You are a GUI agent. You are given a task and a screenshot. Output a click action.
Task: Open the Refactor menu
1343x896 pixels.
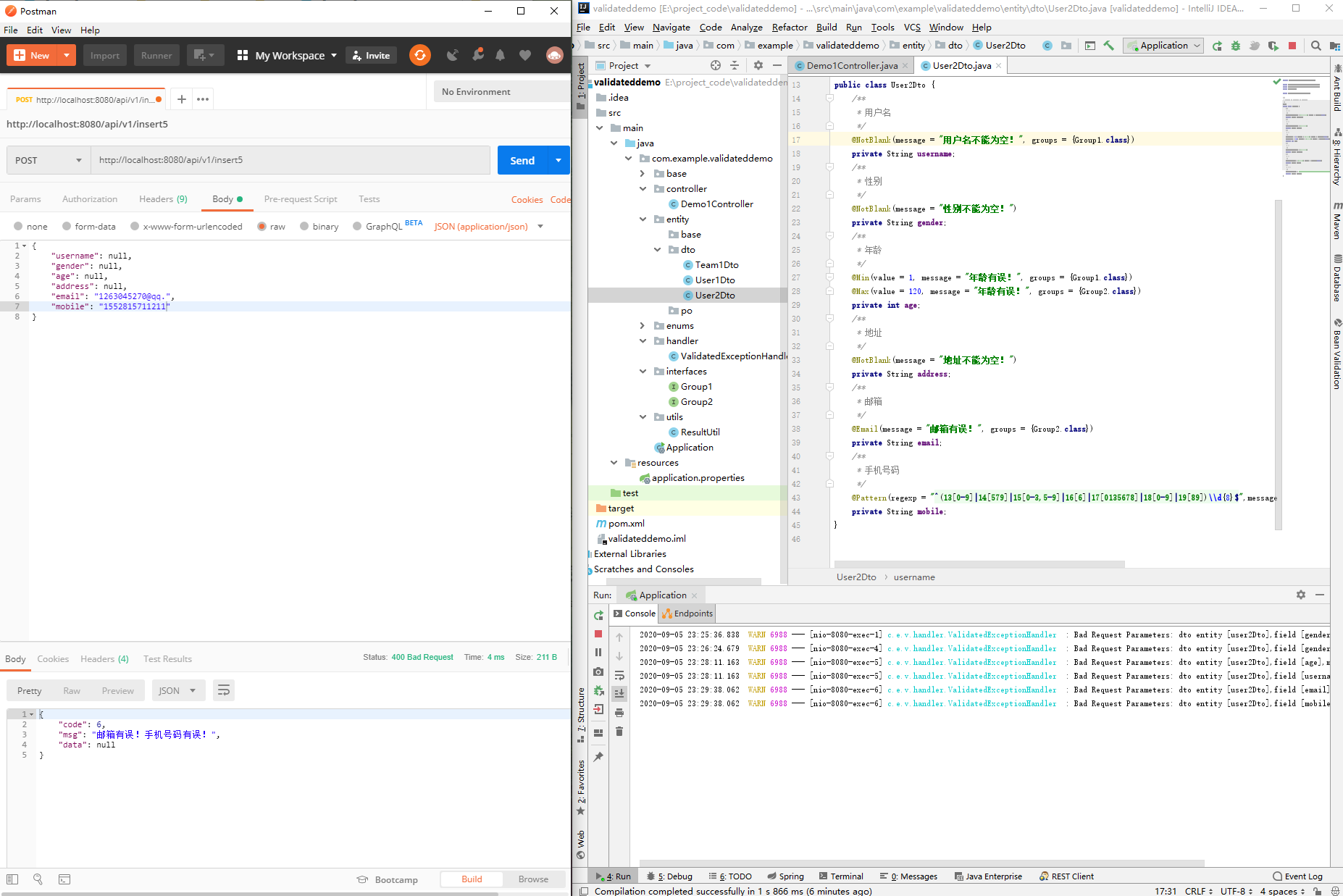click(x=790, y=28)
